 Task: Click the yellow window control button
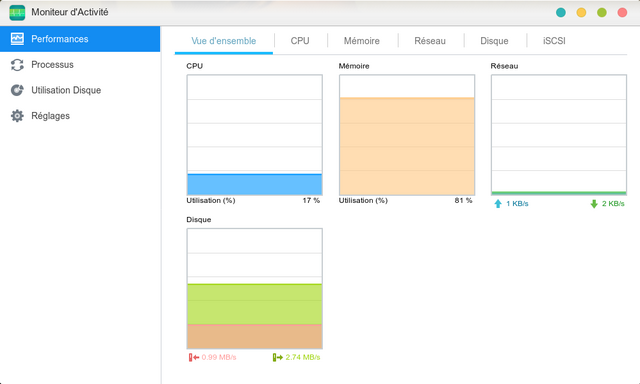click(581, 12)
